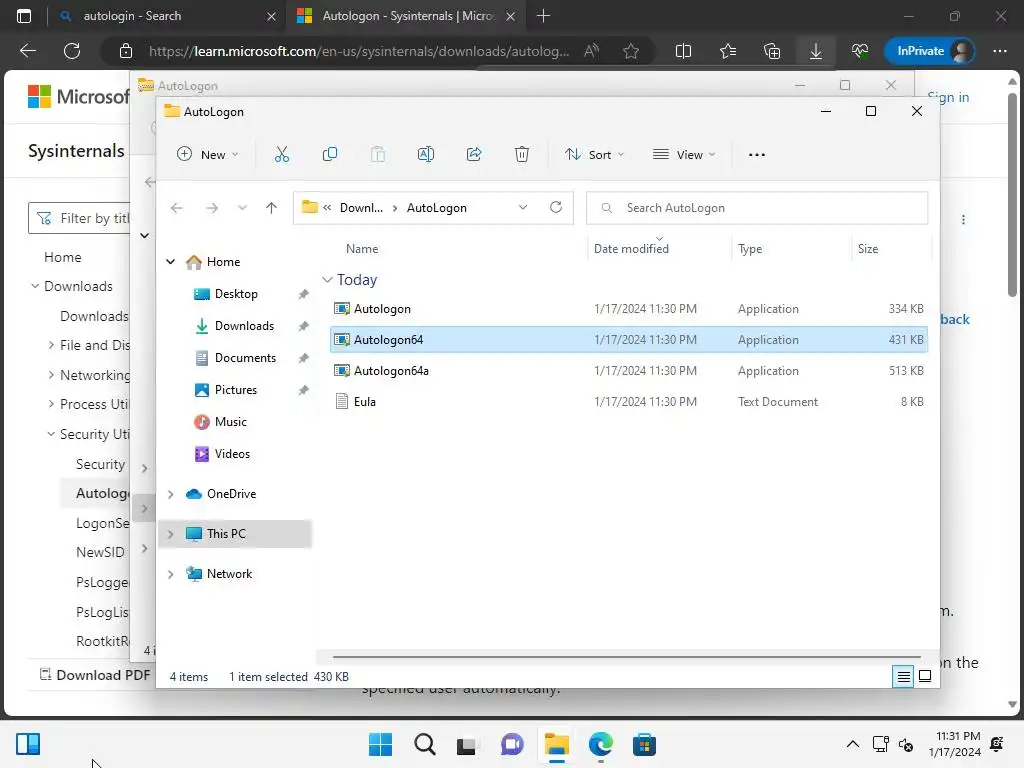Open Documents in navigation pane
The image size is (1024, 768).
[x=245, y=358]
